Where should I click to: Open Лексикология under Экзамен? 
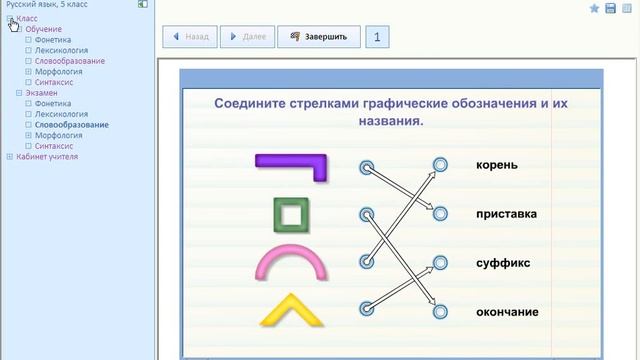coord(61,114)
